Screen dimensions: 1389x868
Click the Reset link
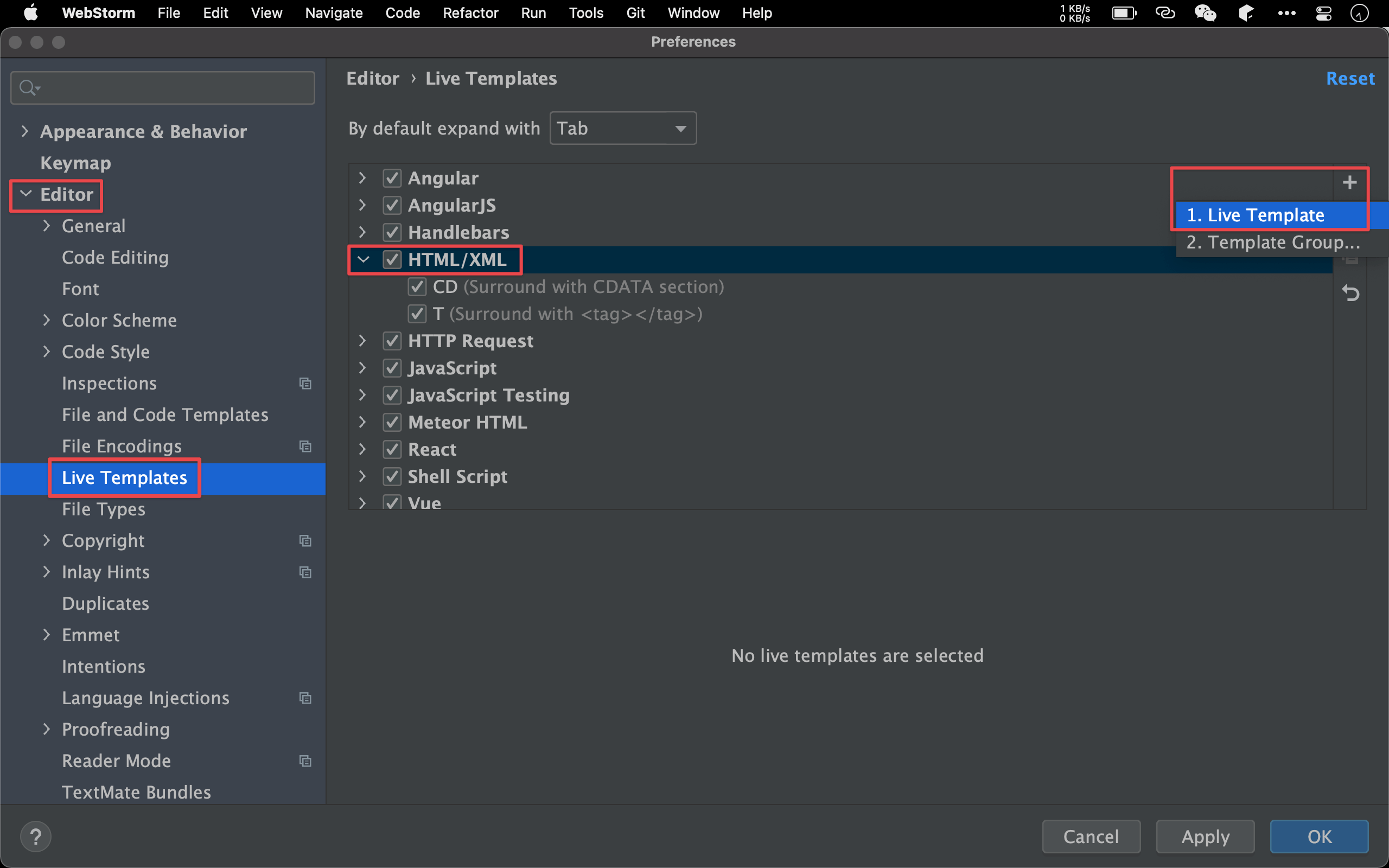point(1349,79)
